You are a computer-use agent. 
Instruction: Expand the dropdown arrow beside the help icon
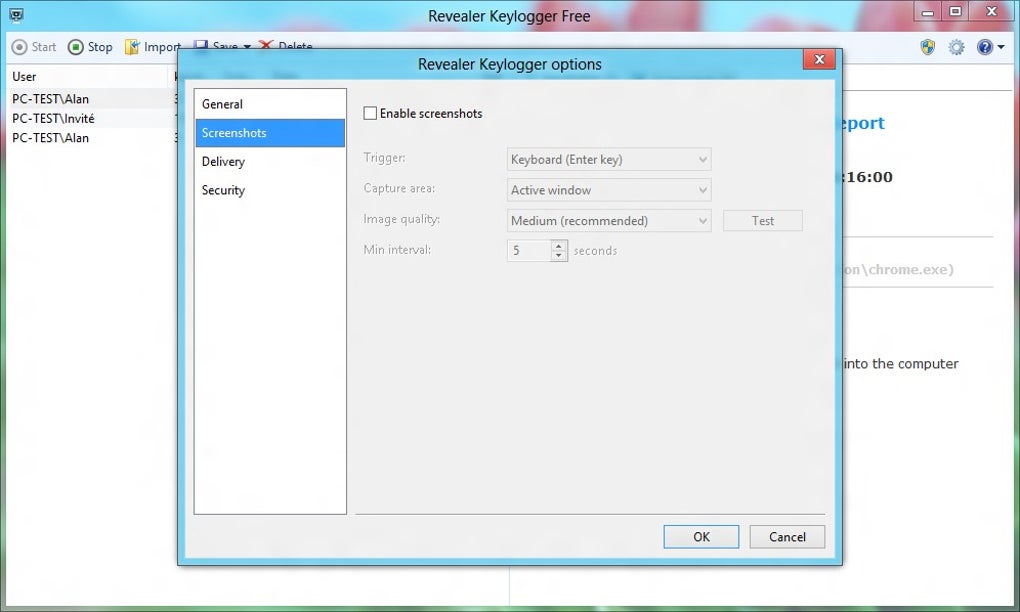[1000, 47]
